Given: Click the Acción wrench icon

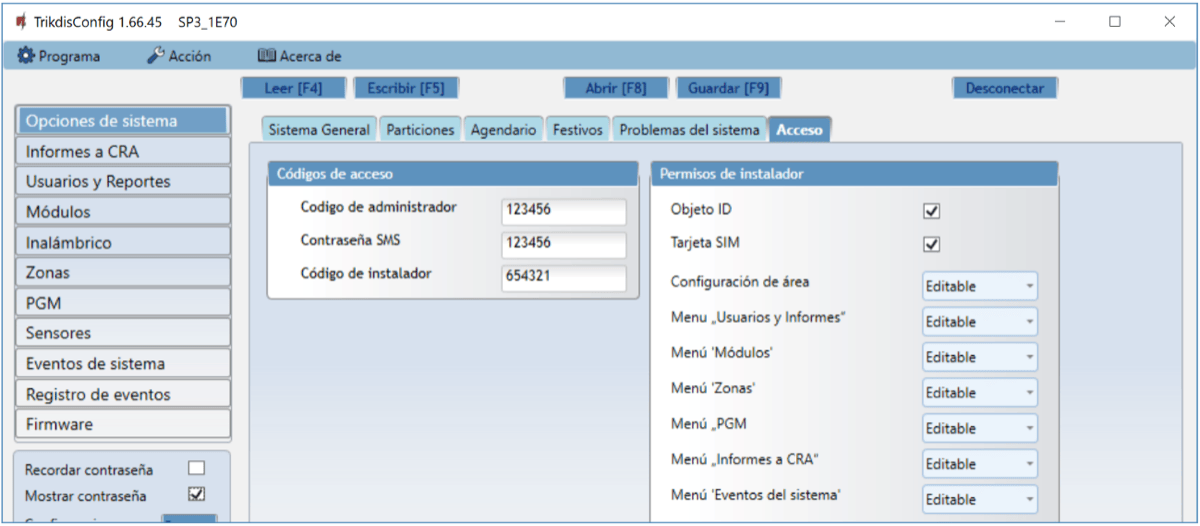Looking at the screenshot, I should coord(156,56).
